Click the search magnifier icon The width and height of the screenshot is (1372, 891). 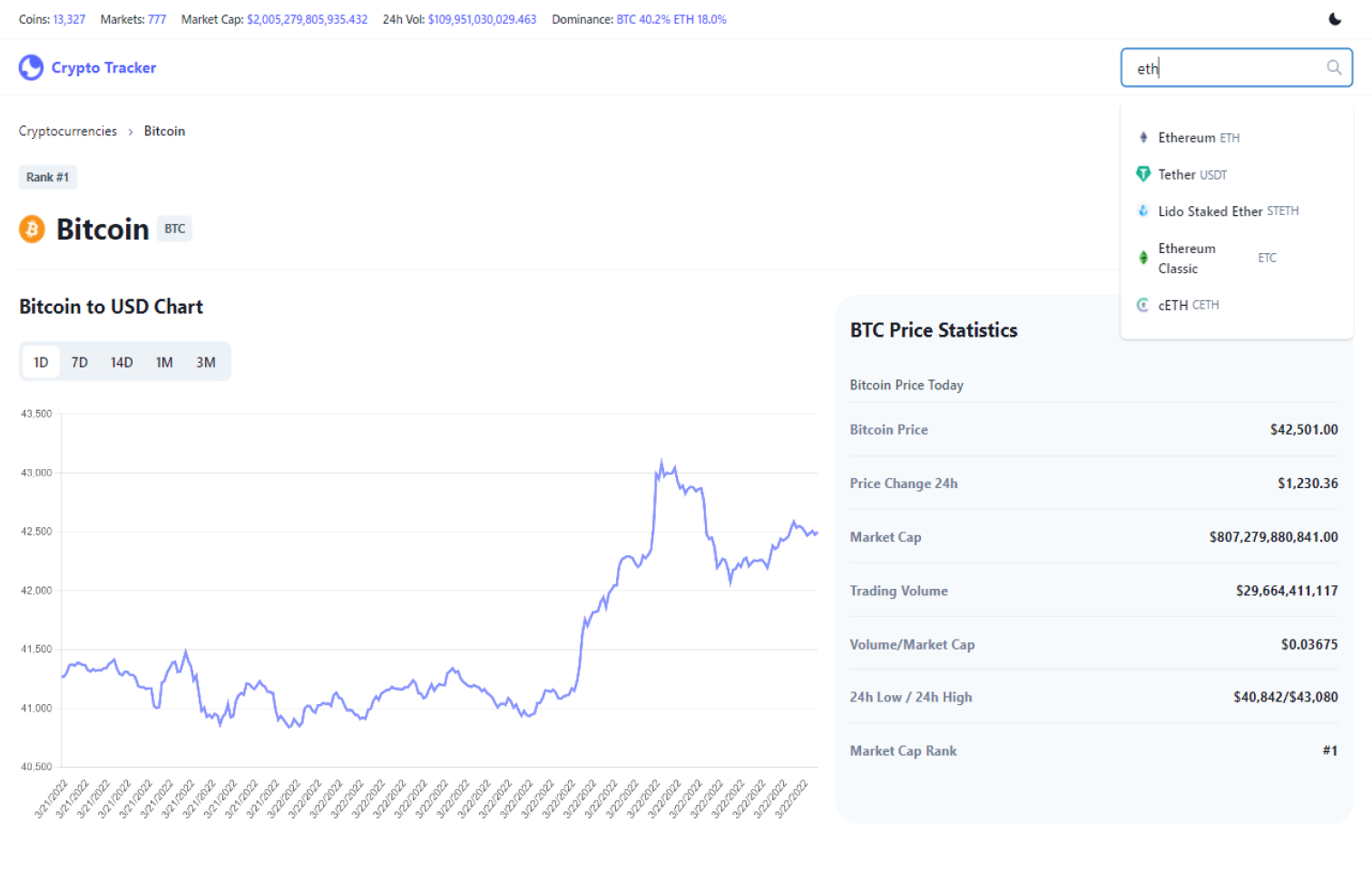1334,68
